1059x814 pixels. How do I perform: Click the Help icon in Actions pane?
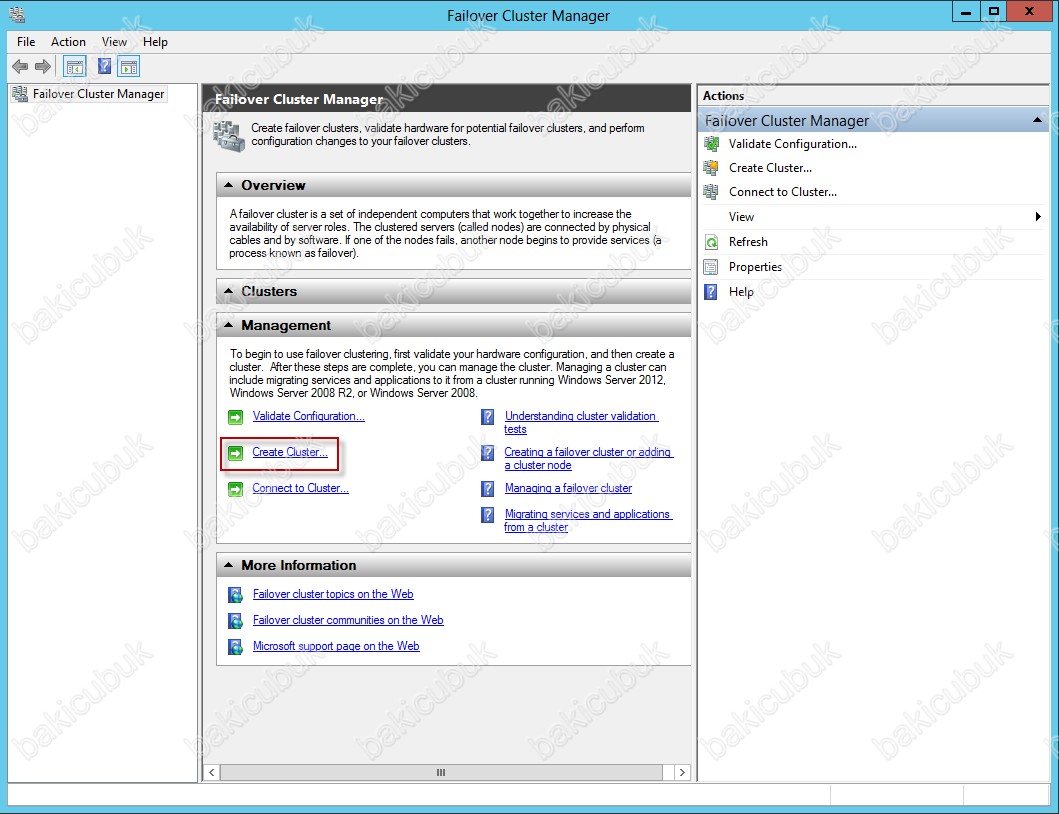tap(711, 292)
